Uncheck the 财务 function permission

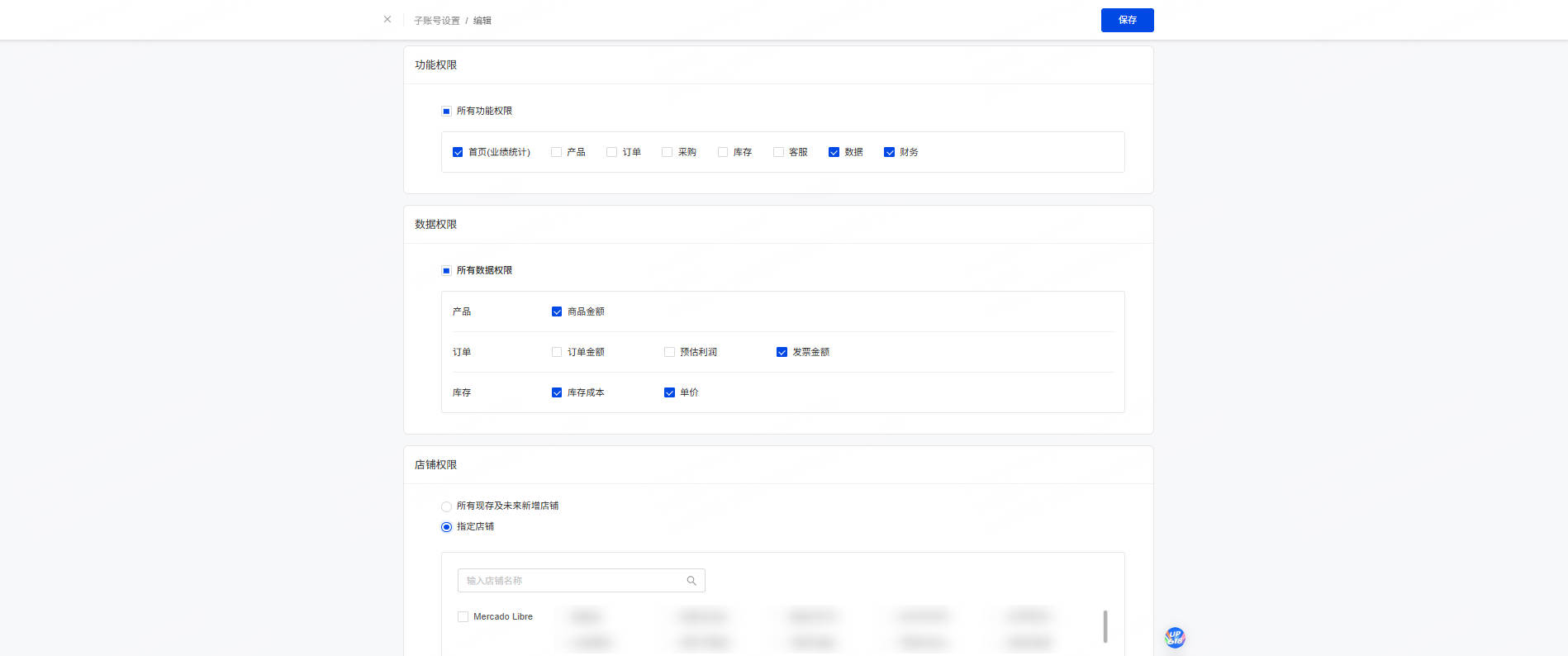click(889, 152)
